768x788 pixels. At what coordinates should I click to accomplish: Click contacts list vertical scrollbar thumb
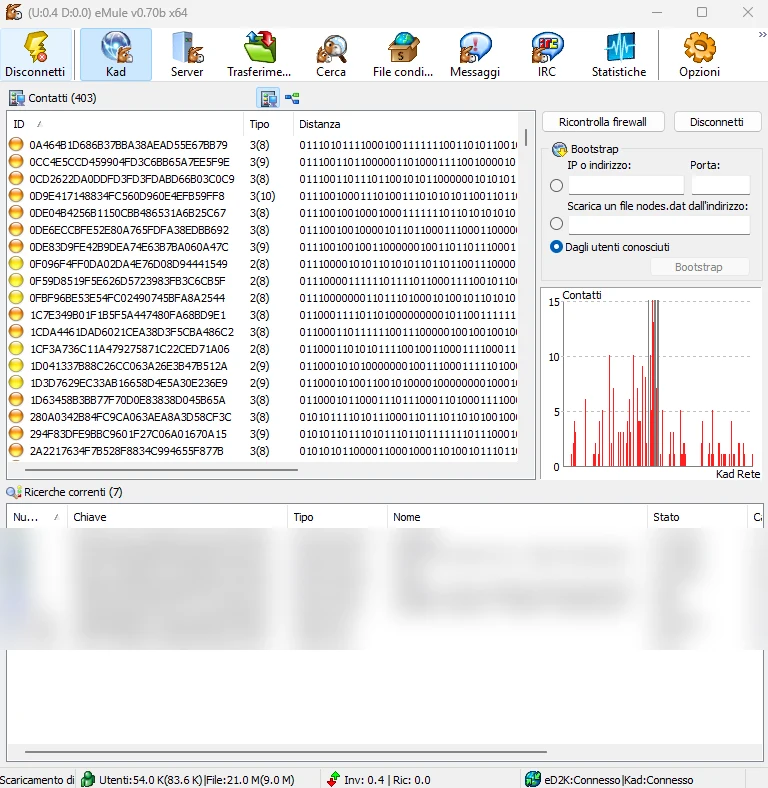pos(526,138)
